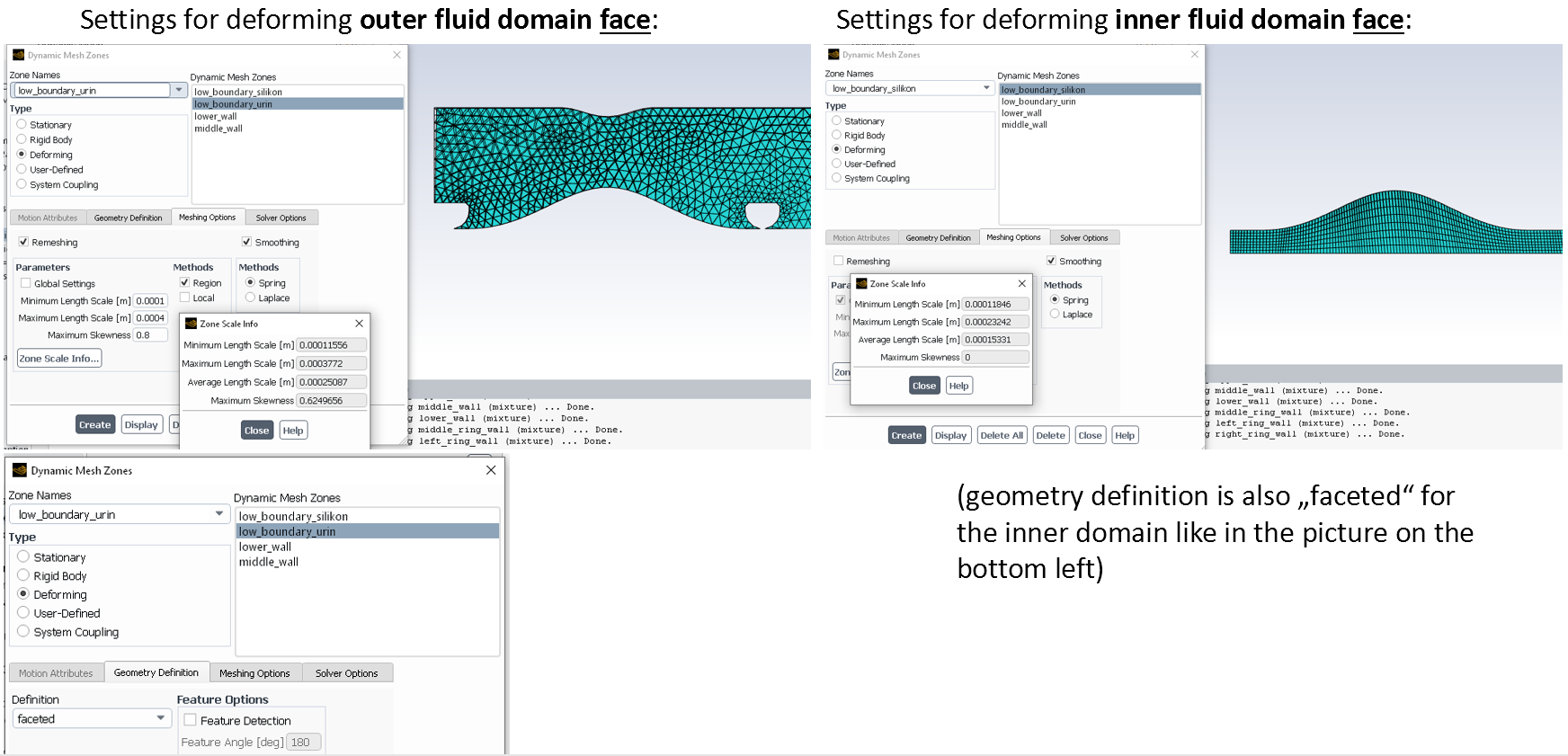Click Ansys logo icon in top-right Zone Scale Info popup

[x=861, y=284]
